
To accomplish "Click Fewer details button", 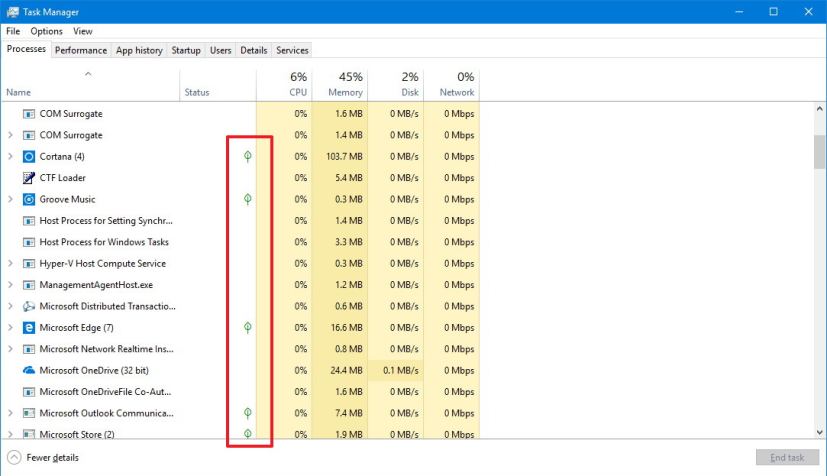I will (43, 458).
